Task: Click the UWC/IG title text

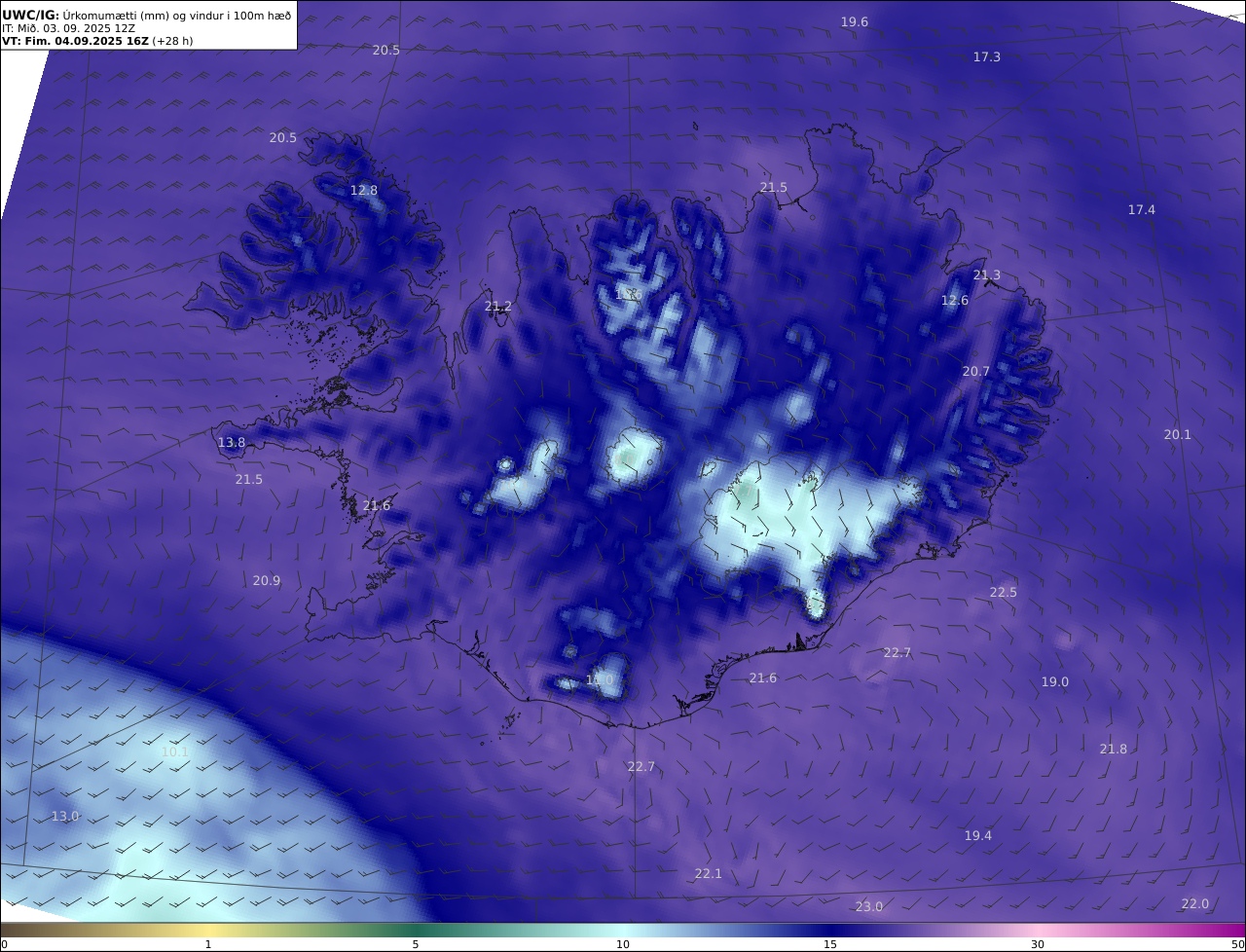Action: point(32,15)
